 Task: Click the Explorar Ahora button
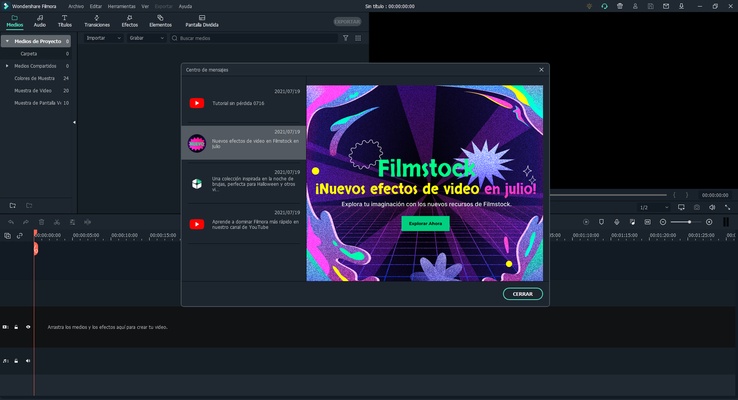tap(425, 224)
